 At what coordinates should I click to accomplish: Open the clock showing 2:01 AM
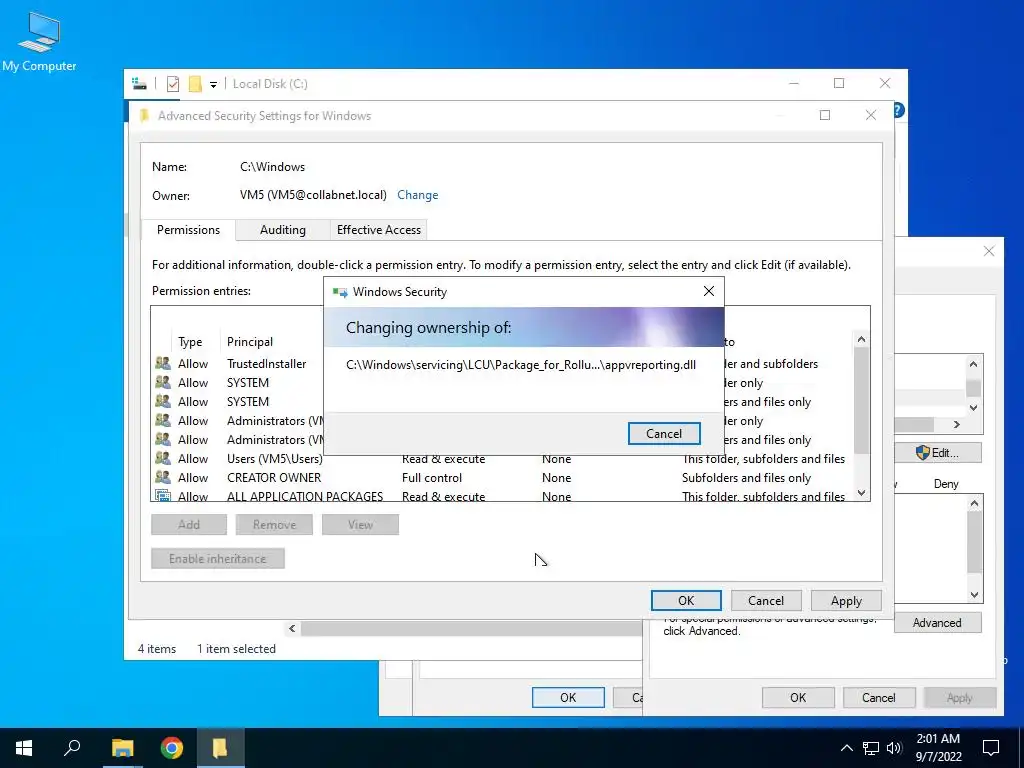[x=938, y=748]
